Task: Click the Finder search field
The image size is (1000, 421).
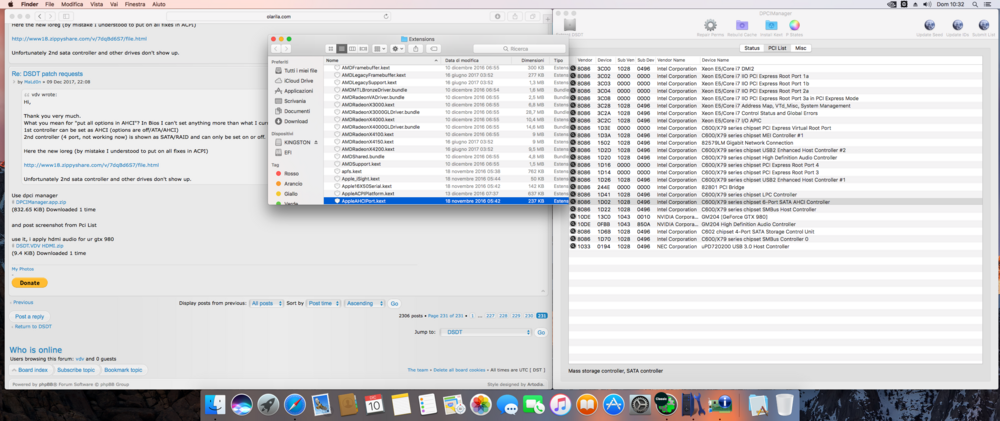Action: click(x=518, y=49)
